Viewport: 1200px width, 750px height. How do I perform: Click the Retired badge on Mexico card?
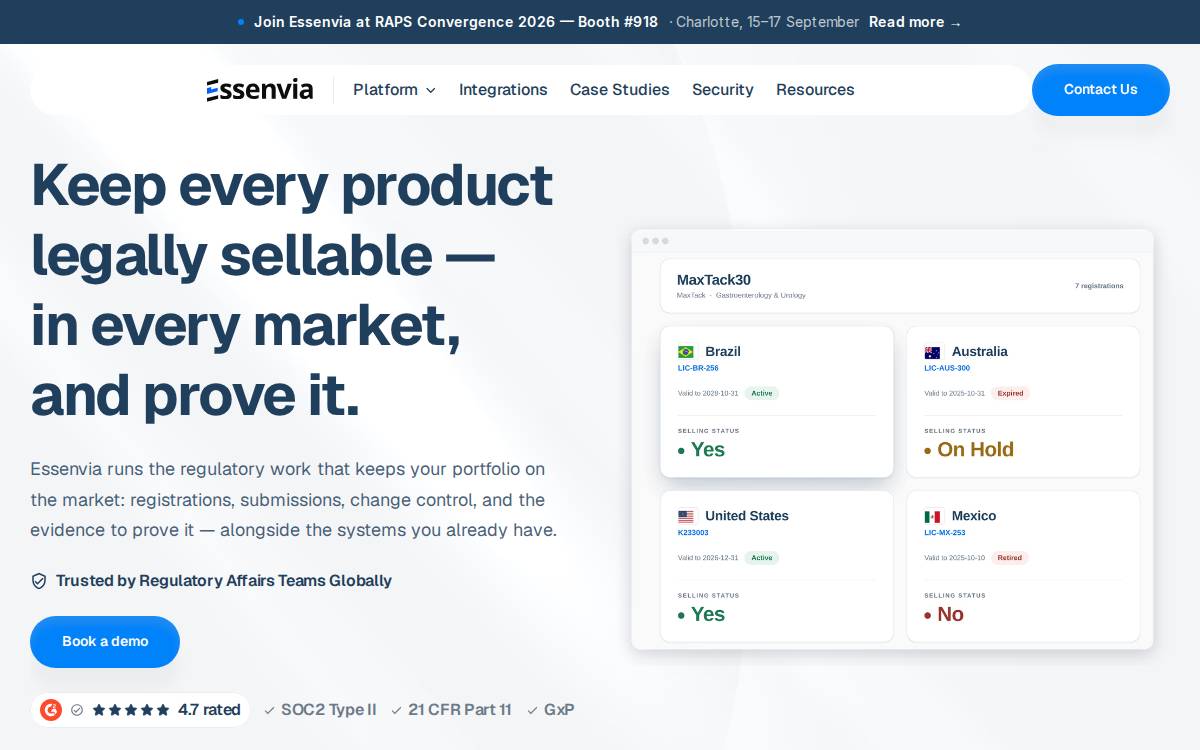(x=1010, y=558)
